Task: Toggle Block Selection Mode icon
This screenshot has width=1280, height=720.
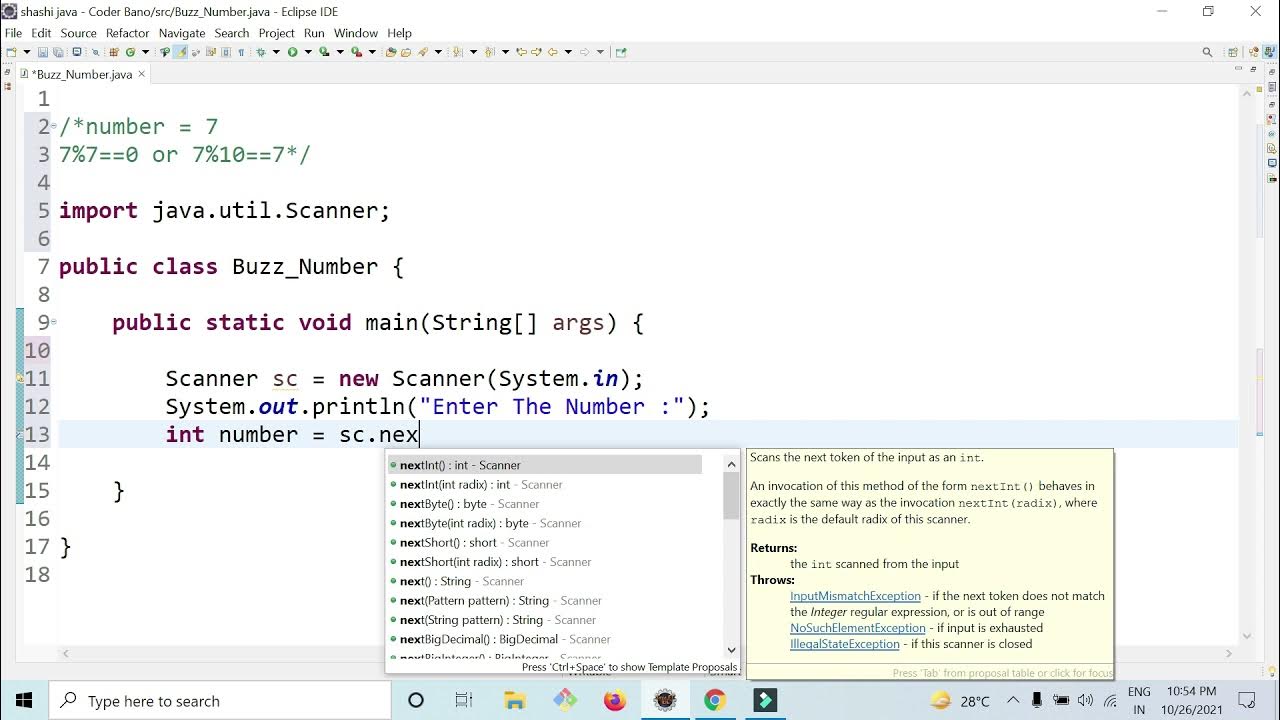Action: tap(226, 52)
